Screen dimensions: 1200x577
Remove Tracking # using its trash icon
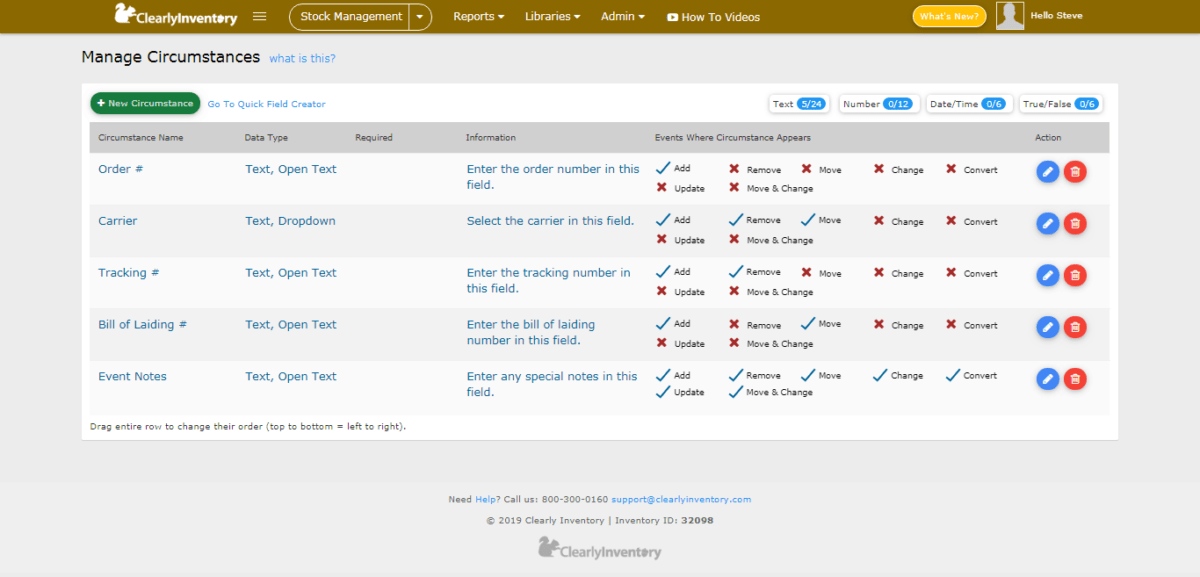[1075, 275]
